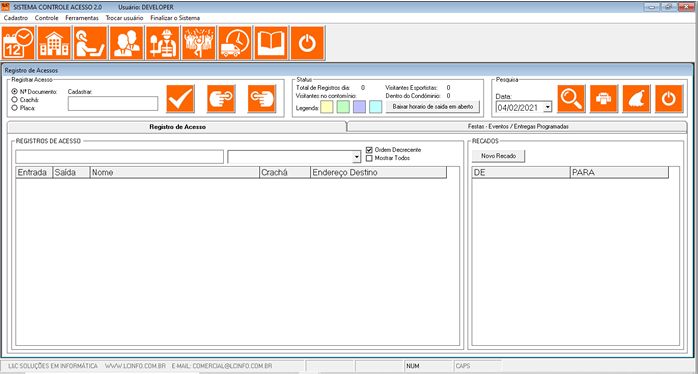Open the Ferramentas menu
Viewport: 698px width, 374px height.
tap(82, 18)
